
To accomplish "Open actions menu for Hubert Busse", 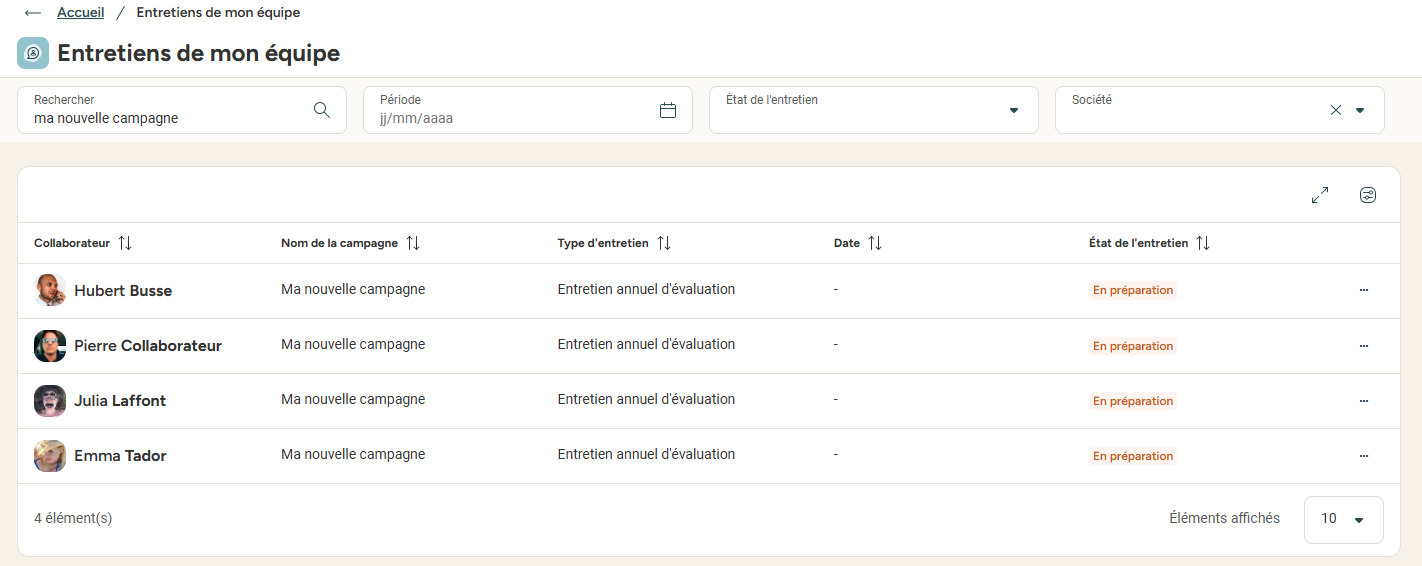I will coord(1364,290).
